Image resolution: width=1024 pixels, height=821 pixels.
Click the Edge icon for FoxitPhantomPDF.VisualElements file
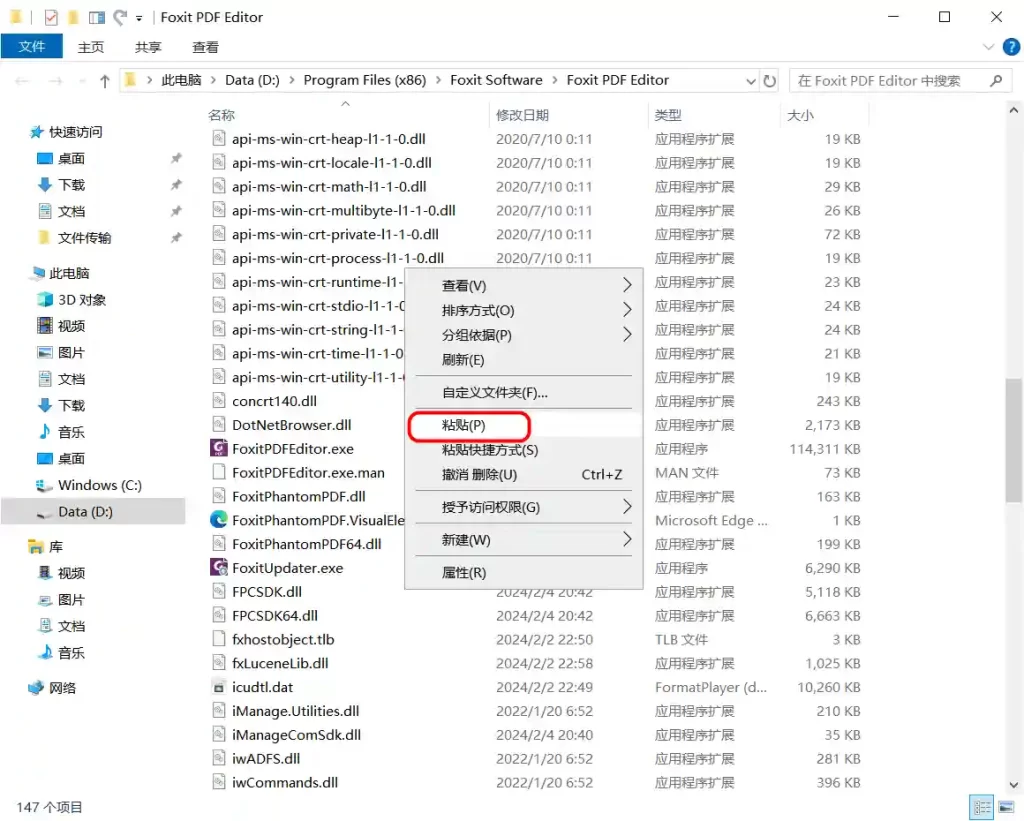click(219, 520)
